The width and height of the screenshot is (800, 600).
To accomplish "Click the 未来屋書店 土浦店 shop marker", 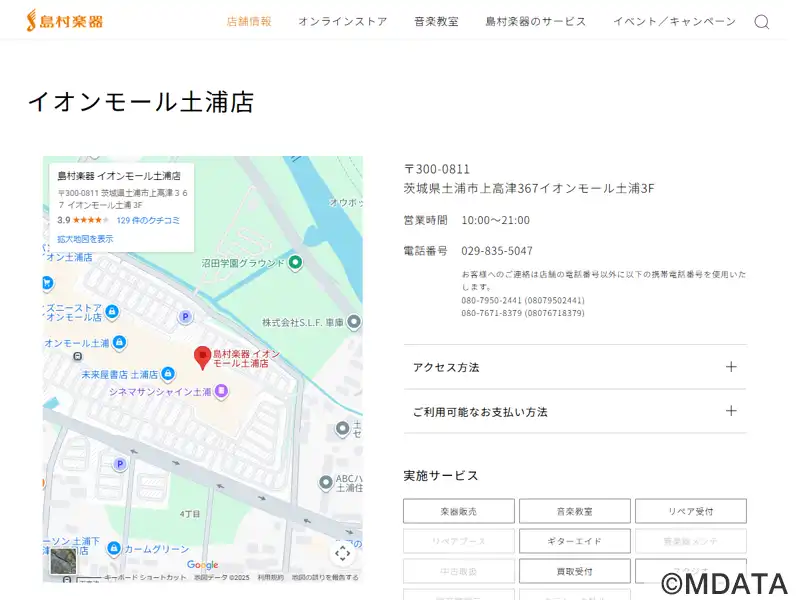I will pyautogui.click(x=168, y=374).
